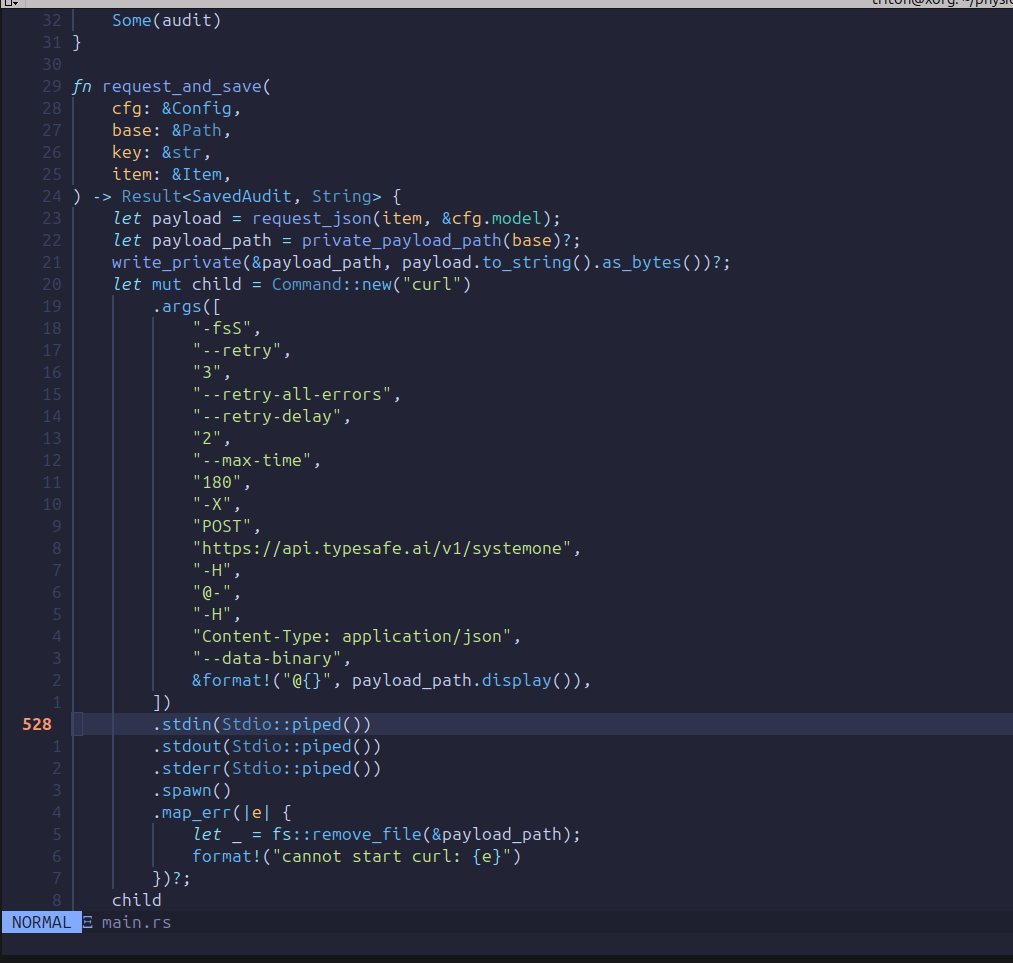Click the api.typesafe.ai URL string
The image size is (1013, 963).
point(381,548)
